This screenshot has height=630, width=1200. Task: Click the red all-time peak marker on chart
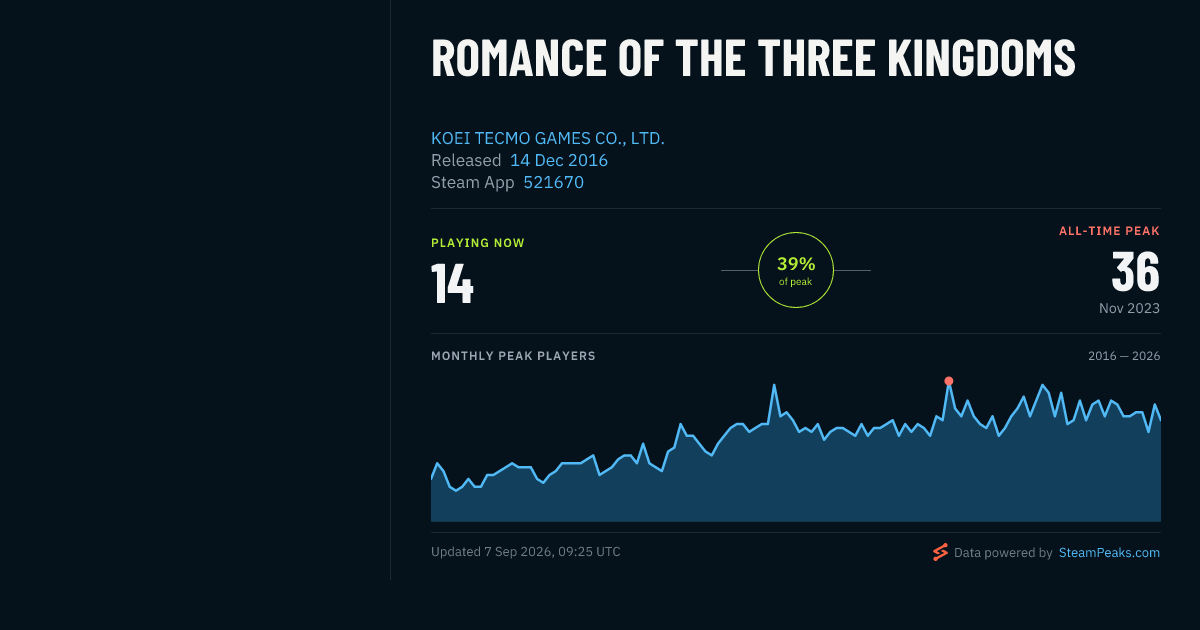[949, 381]
